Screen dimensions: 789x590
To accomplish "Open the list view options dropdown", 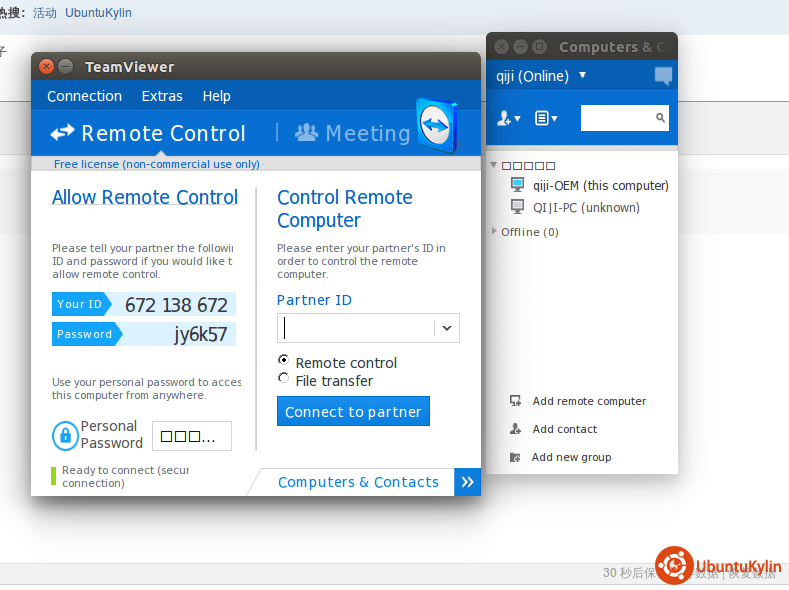I will 546,118.
